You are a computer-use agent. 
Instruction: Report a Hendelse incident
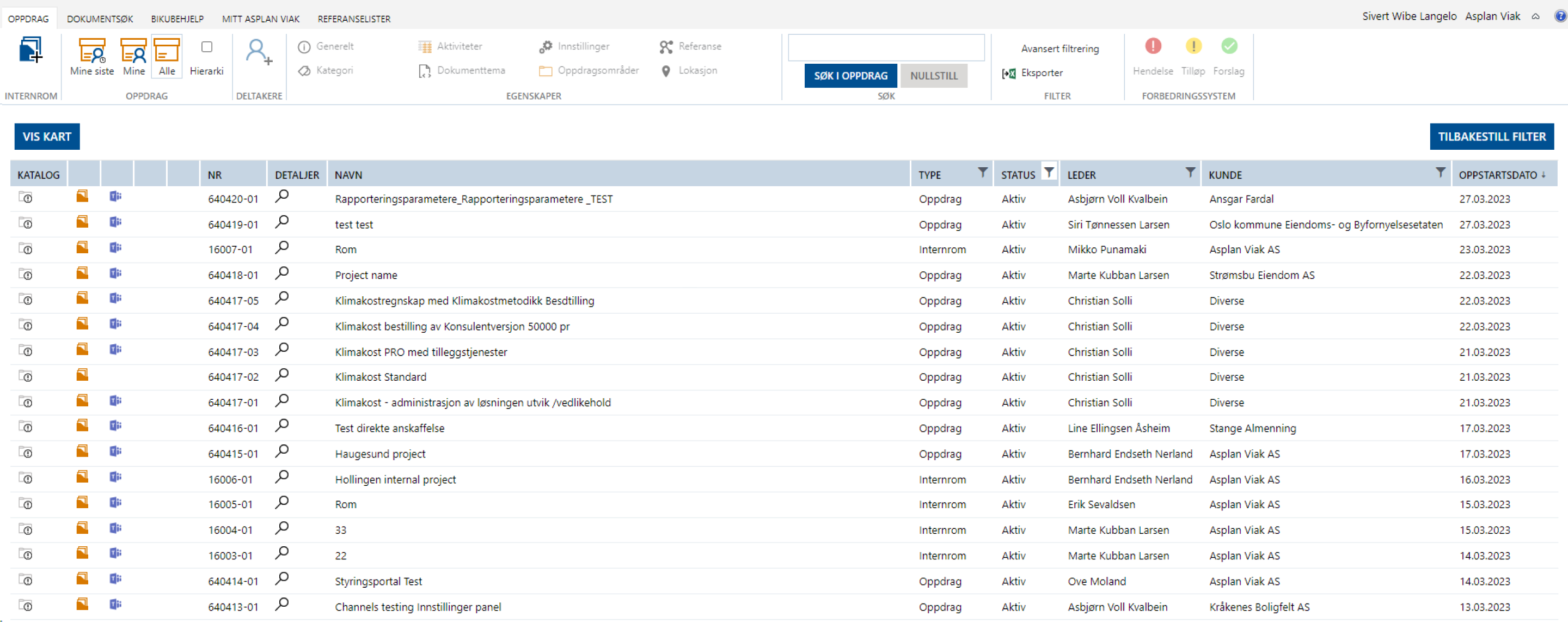[x=1152, y=56]
